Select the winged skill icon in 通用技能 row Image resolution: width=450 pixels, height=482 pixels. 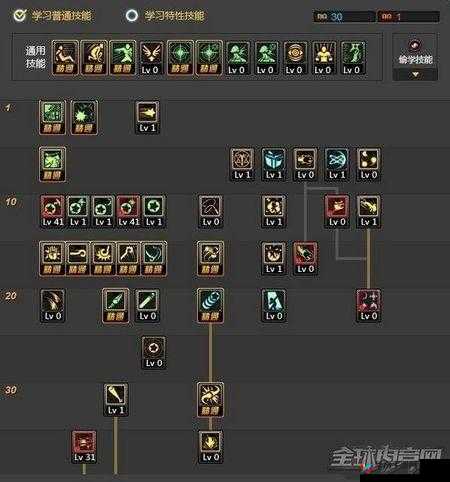pos(151,58)
